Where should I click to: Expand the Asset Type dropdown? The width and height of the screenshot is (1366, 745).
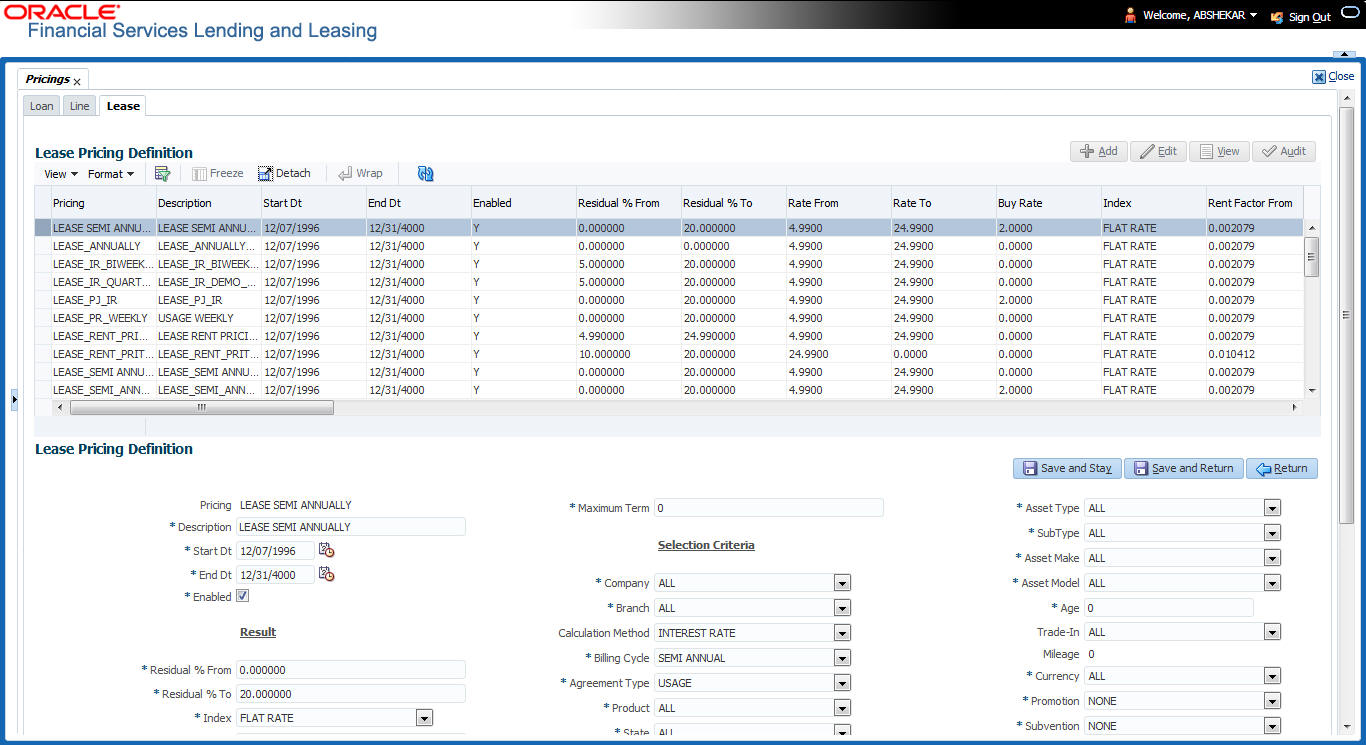click(1272, 508)
